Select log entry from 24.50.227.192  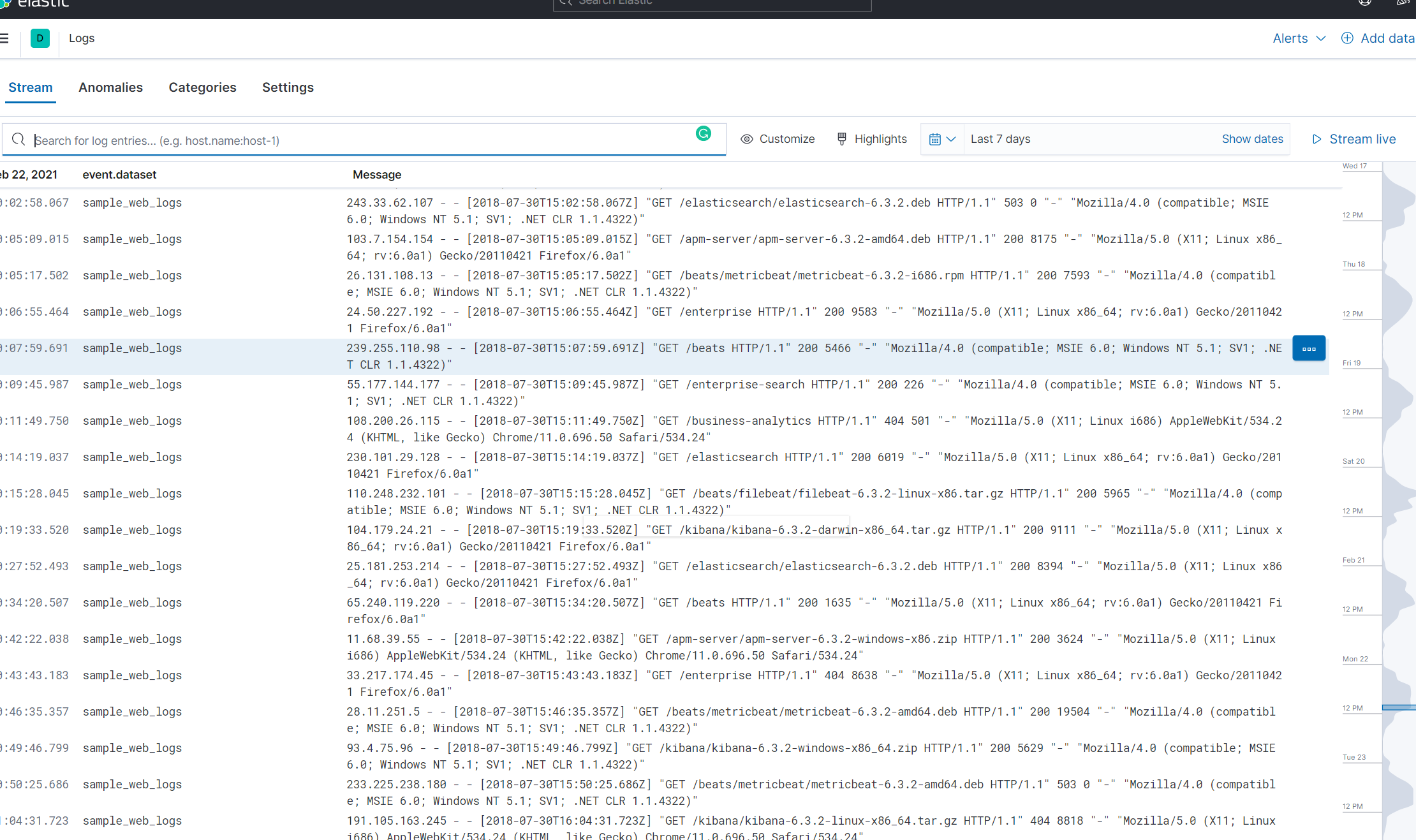665,320
